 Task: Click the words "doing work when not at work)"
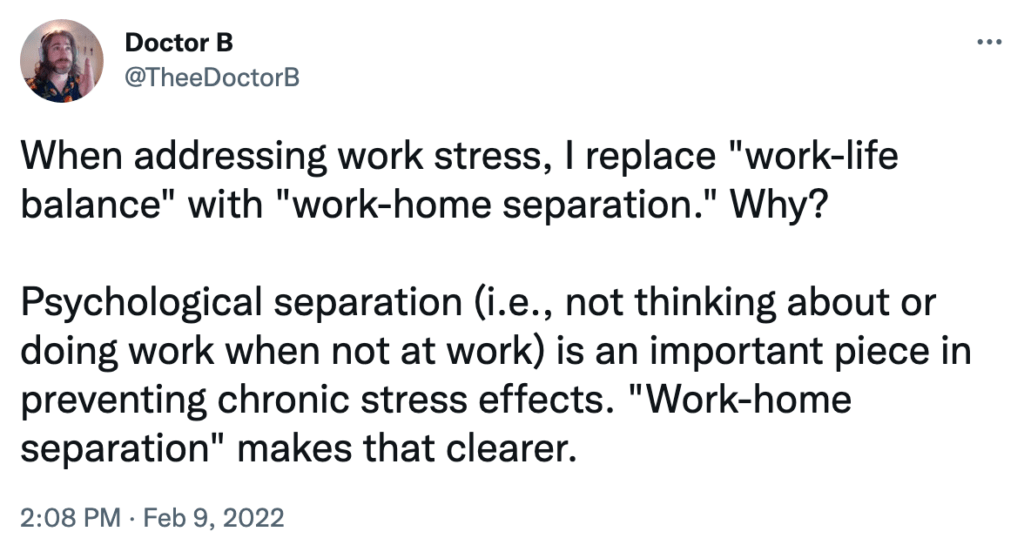pos(283,351)
